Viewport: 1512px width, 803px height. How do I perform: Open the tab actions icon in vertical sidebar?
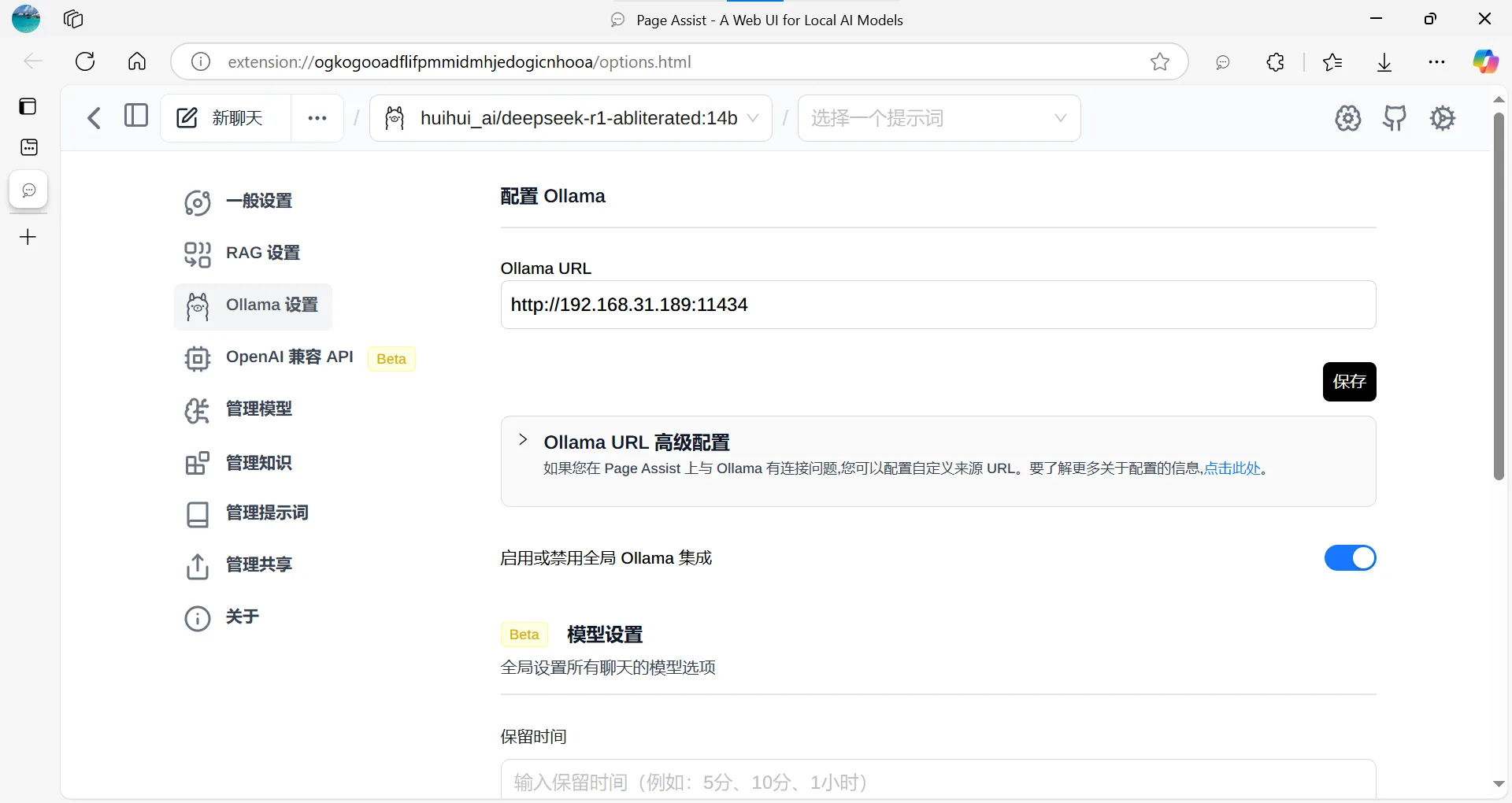28,106
